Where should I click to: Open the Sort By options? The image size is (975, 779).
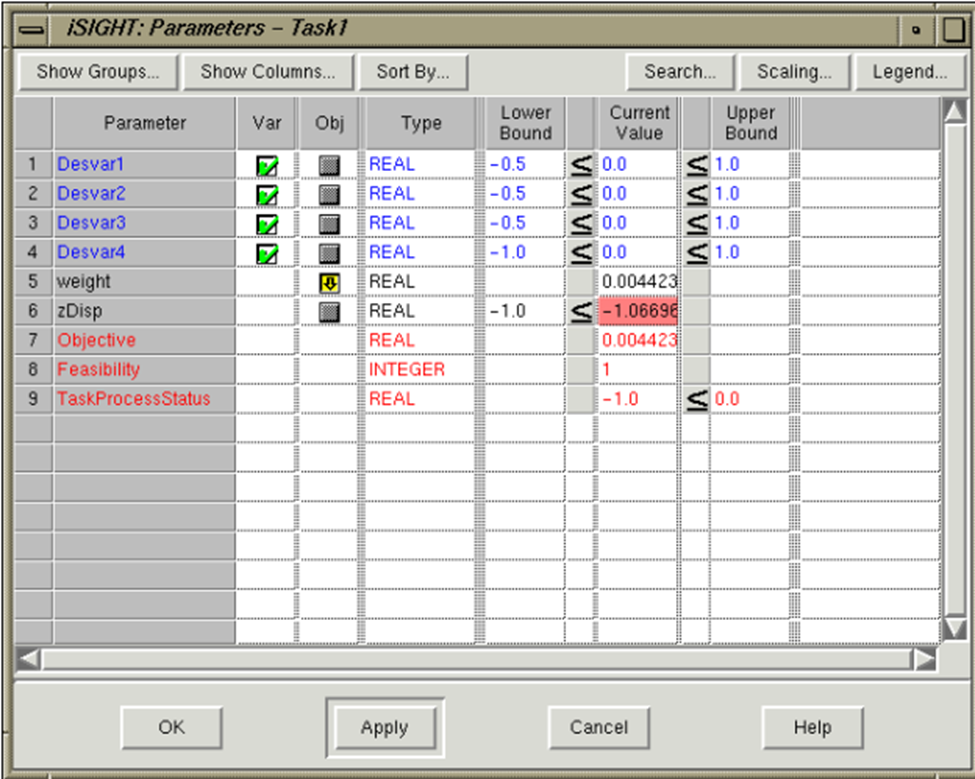412,72
